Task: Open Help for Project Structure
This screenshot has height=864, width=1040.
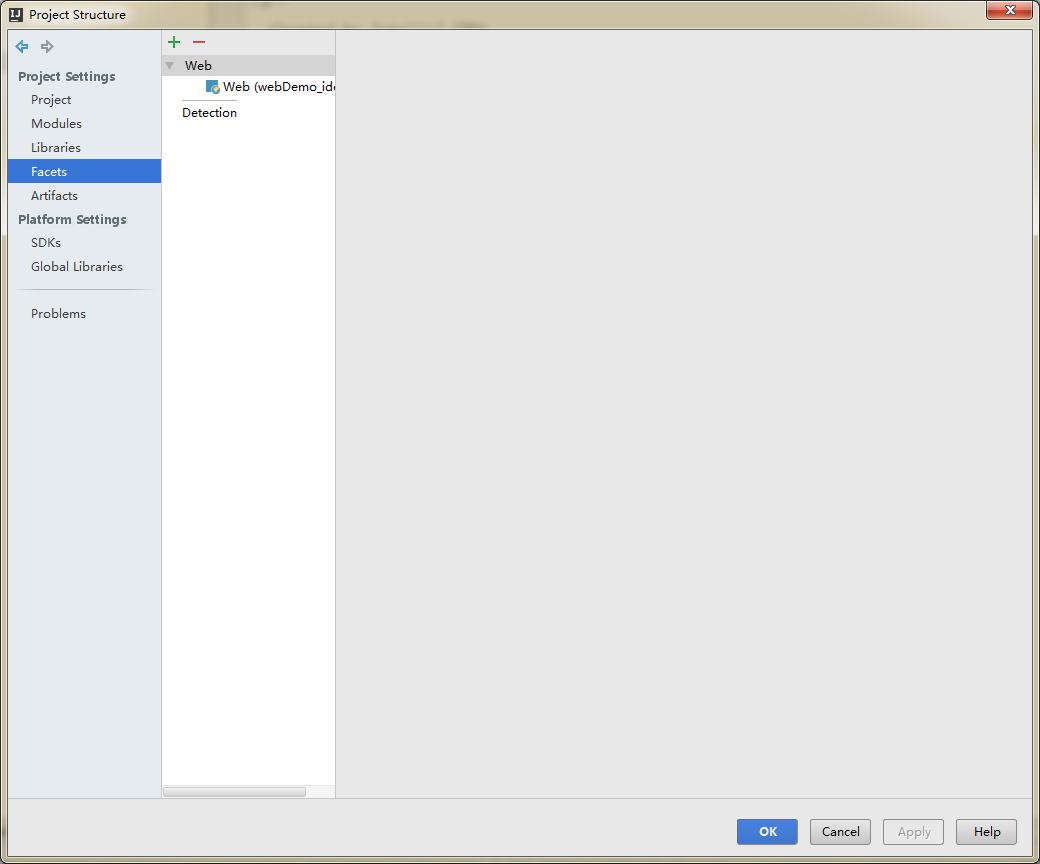Action: 986,832
